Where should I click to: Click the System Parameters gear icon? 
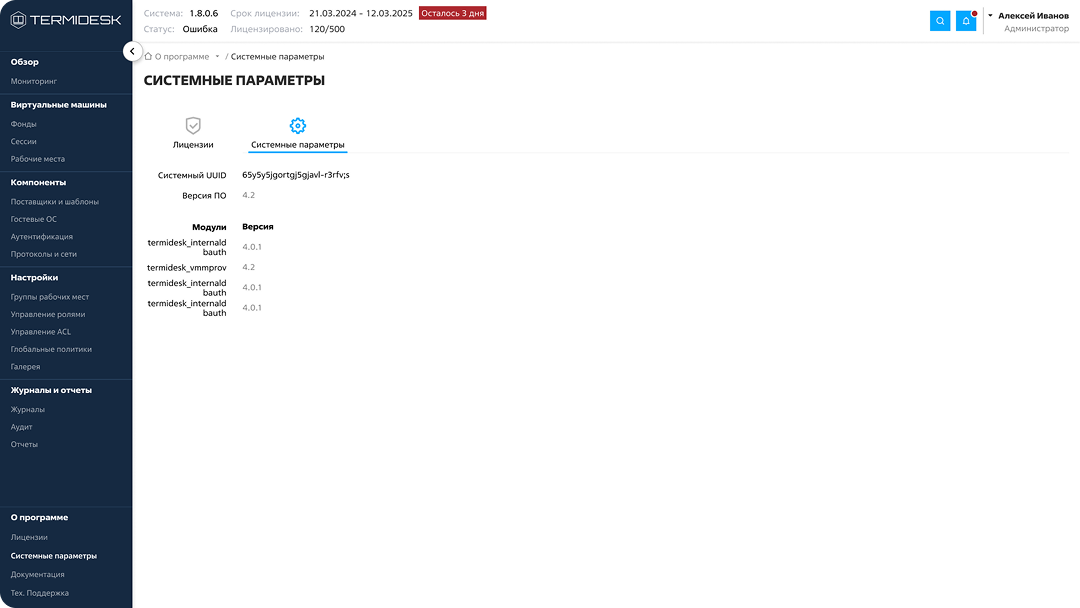pos(297,126)
